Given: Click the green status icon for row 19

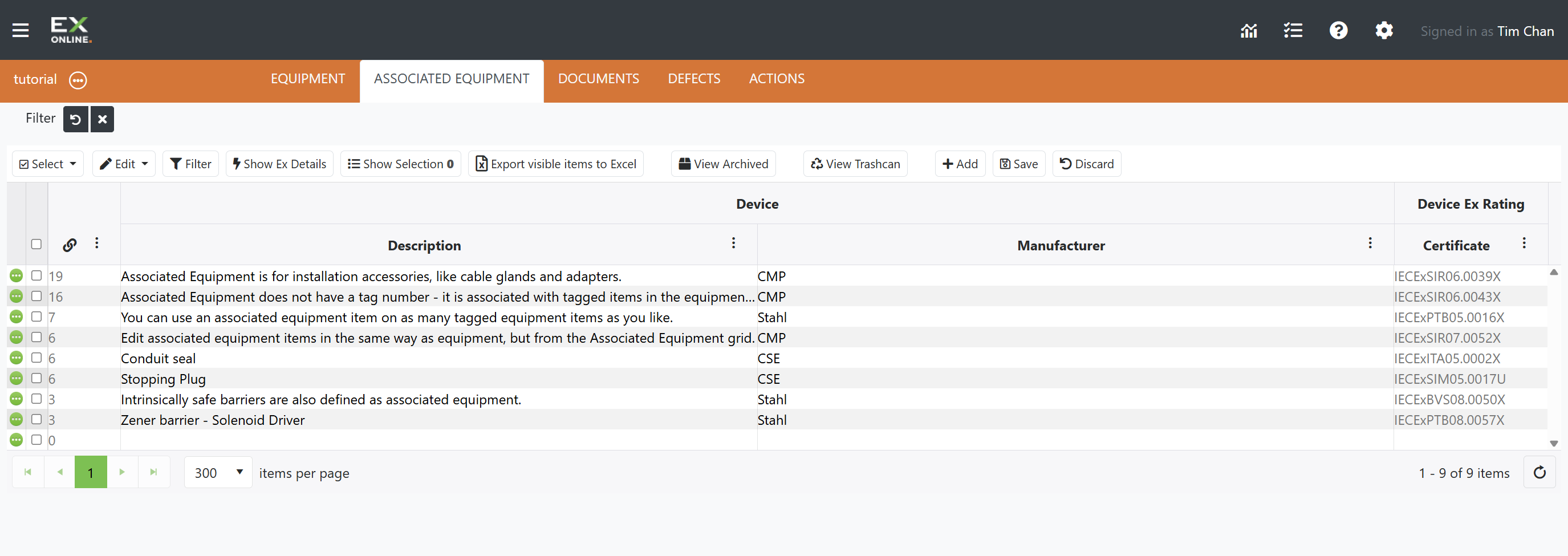Looking at the screenshot, I should tap(17, 276).
